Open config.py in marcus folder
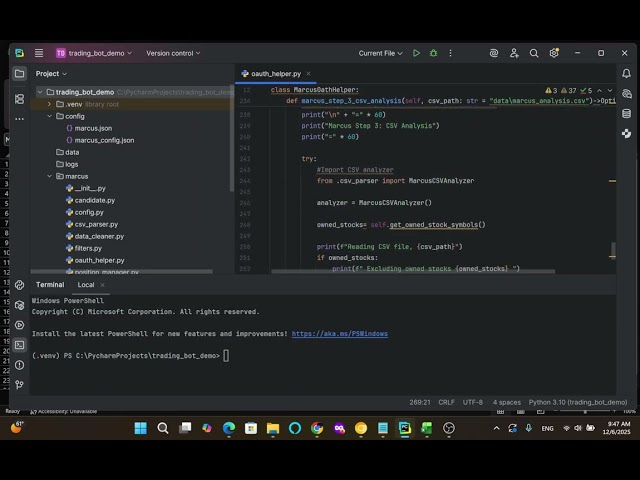Screen dimensions: 640x480 point(85,212)
